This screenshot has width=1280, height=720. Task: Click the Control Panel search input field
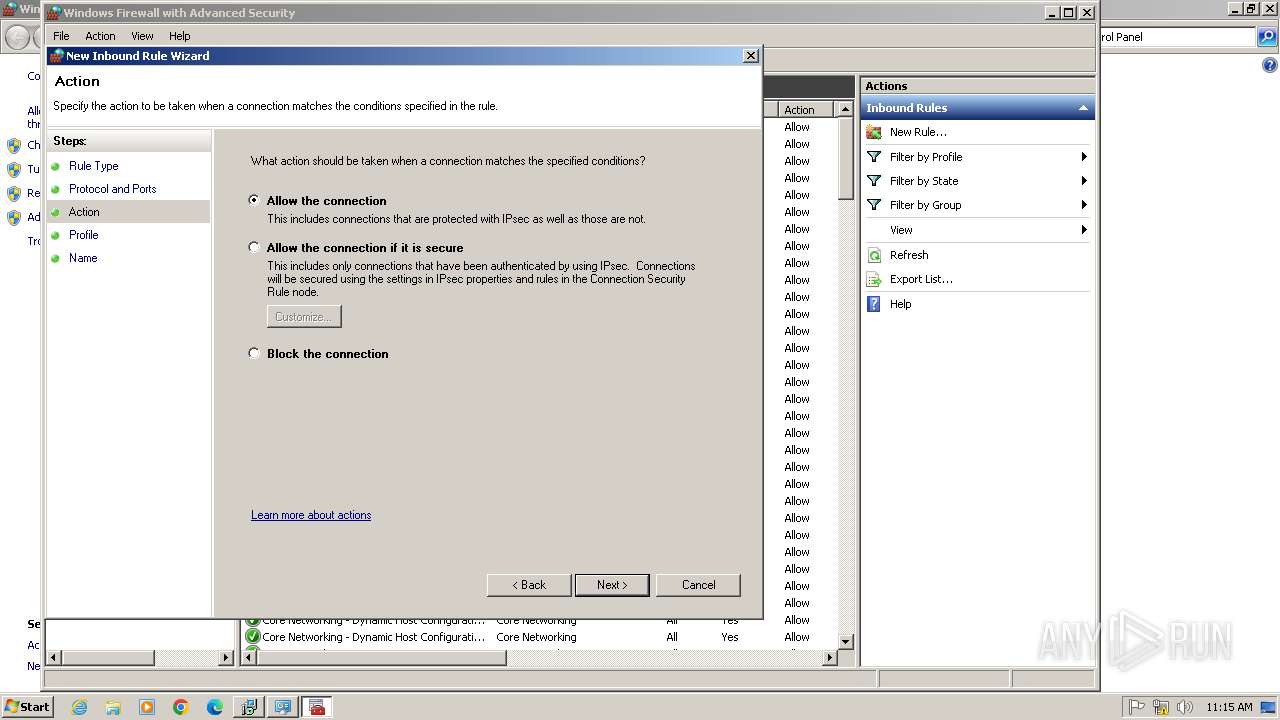[1176, 37]
